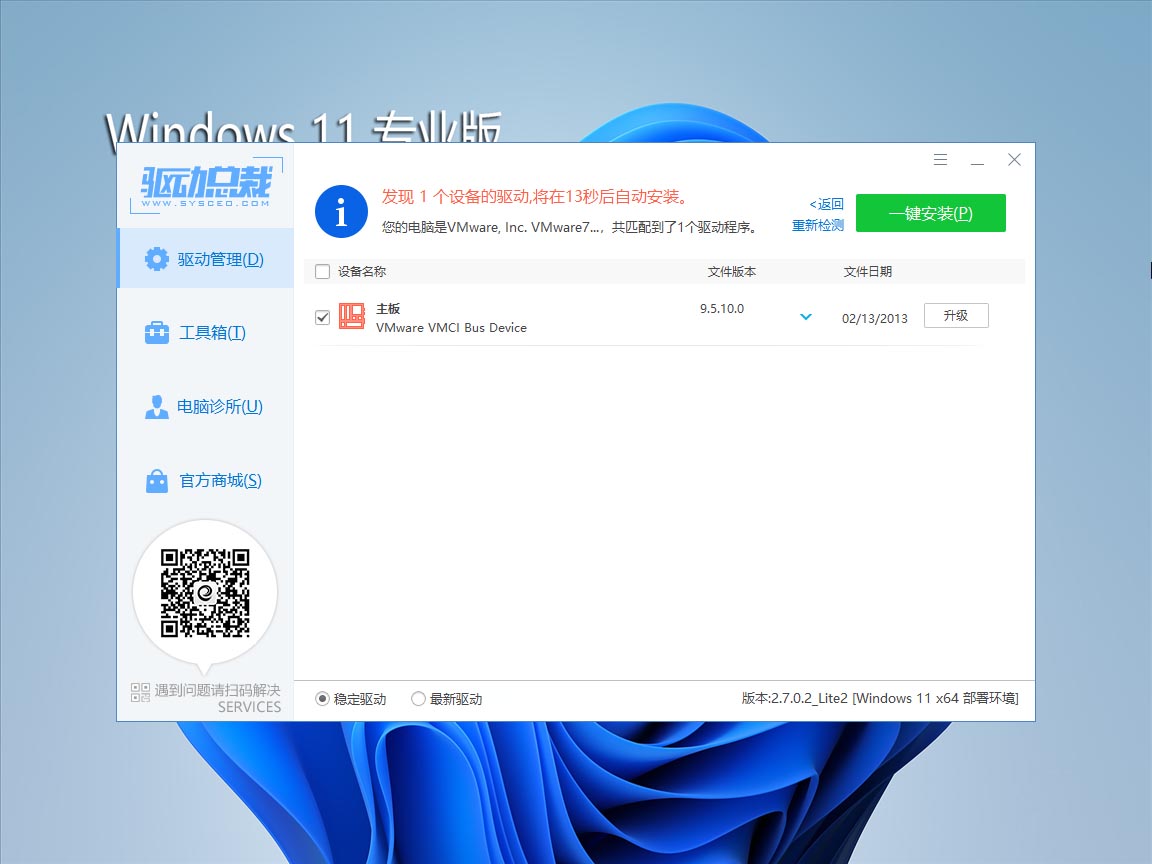
Task: Click the 主板 device category label
Action: click(388, 309)
